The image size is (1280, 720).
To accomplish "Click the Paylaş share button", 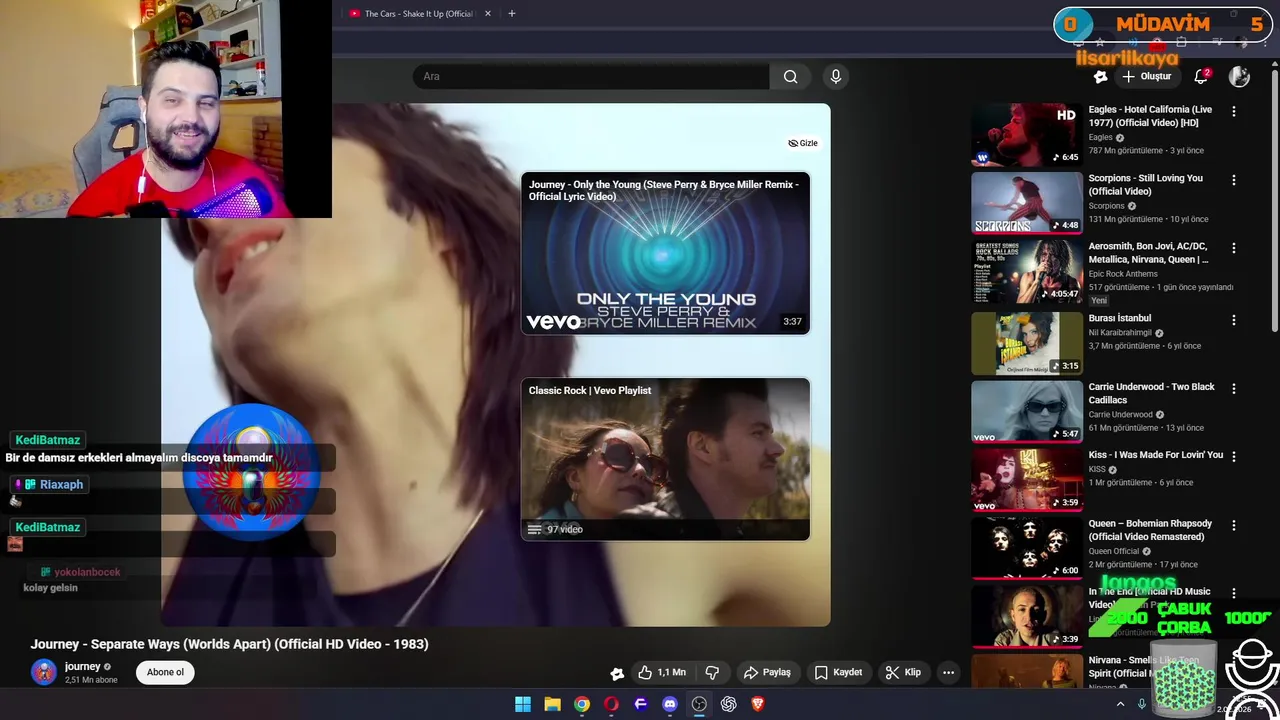I will click(x=767, y=672).
